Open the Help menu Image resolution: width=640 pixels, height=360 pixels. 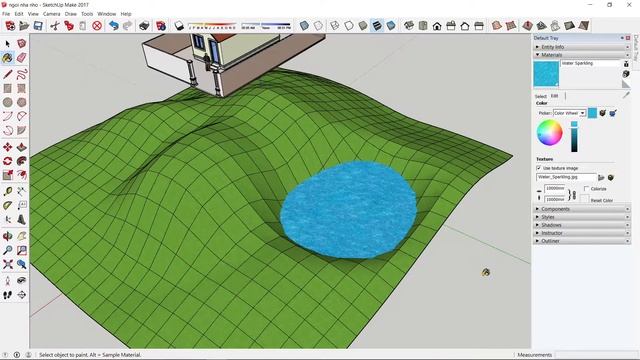(x=126, y=14)
